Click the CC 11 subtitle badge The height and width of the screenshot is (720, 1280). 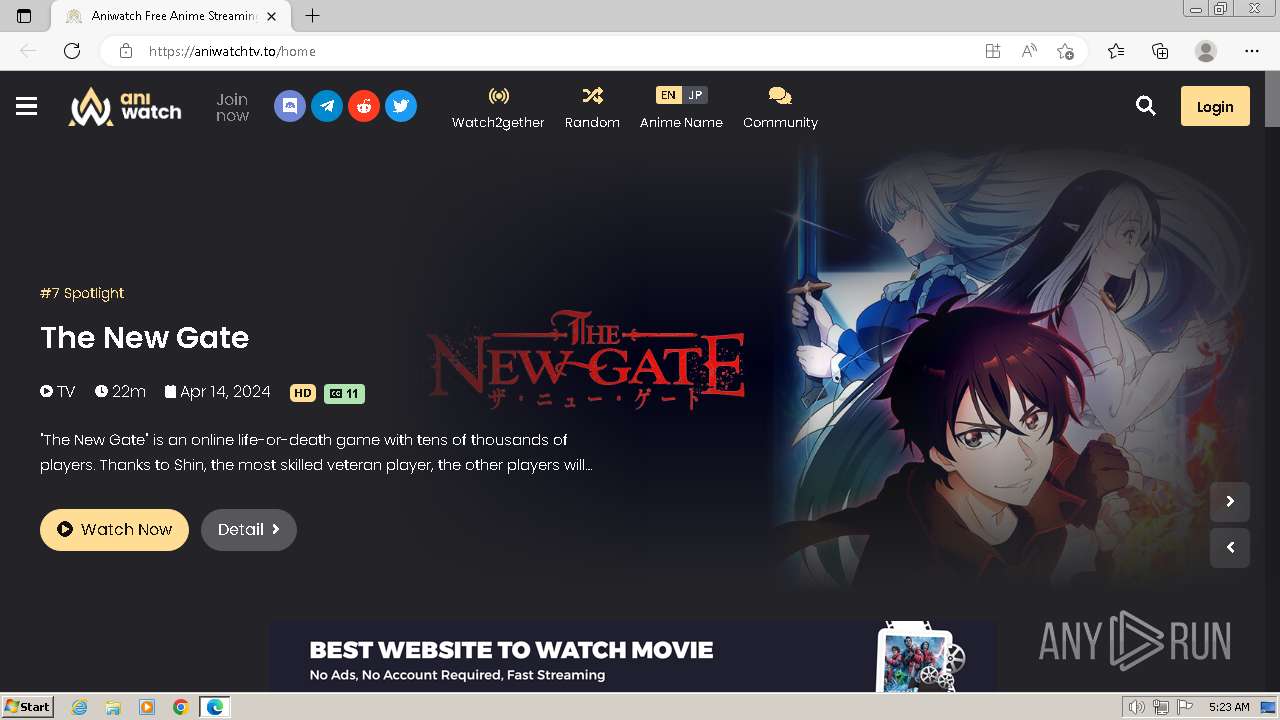point(344,393)
